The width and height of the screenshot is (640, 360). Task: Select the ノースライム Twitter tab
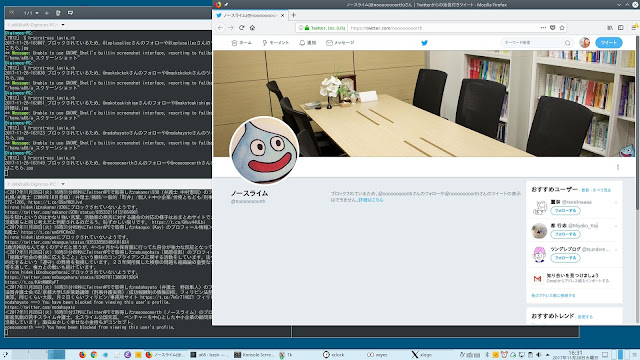250,16
